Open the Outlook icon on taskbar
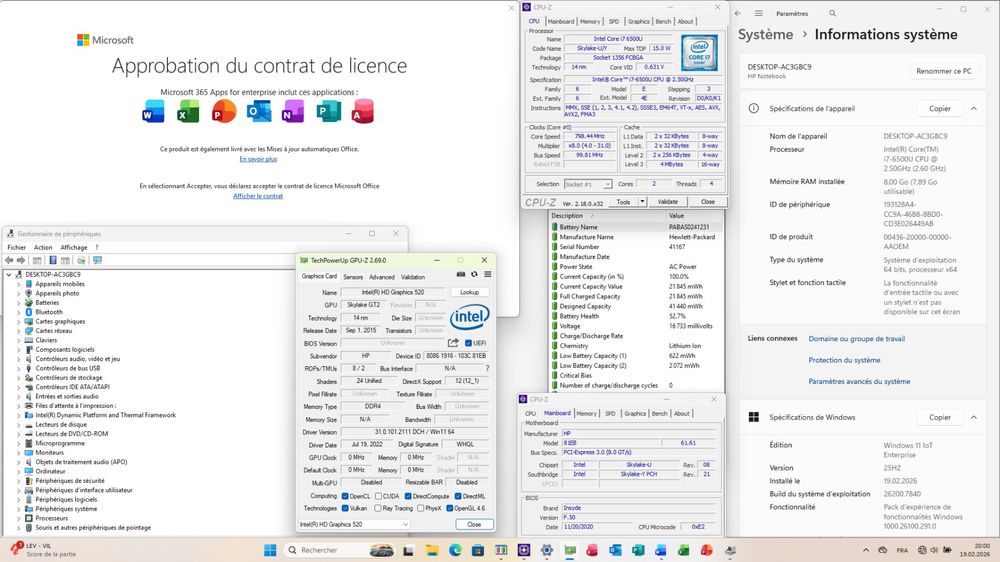This screenshot has height=562, width=1000. [x=615, y=550]
